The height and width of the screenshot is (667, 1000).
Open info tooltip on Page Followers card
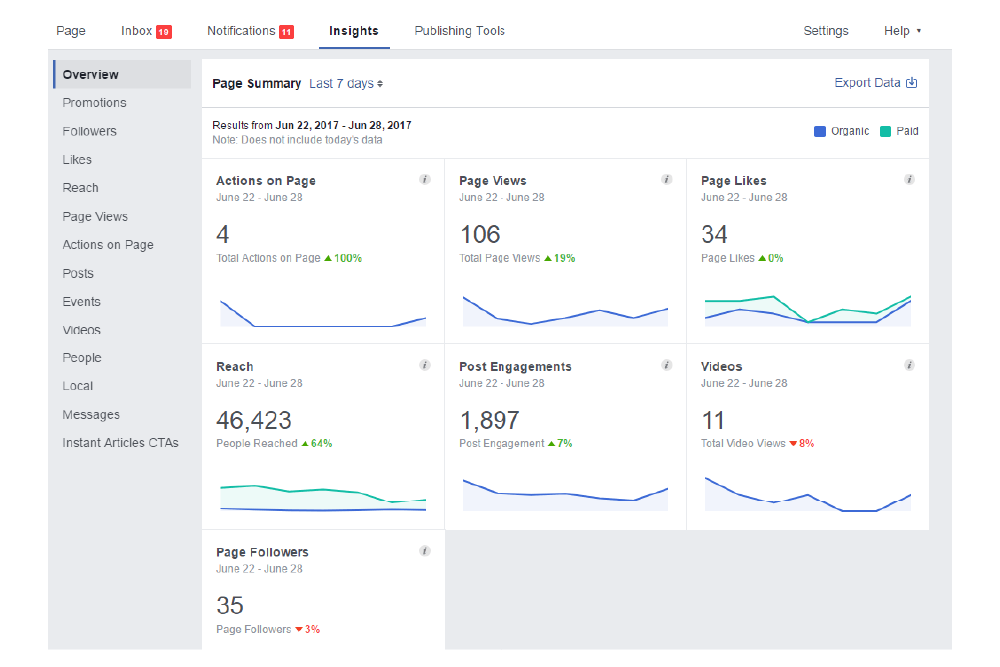424,551
